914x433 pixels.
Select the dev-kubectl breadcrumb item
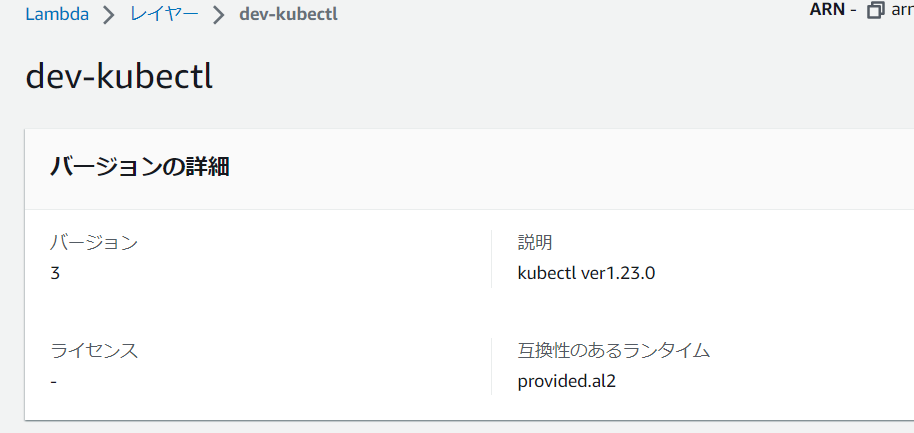tap(288, 17)
